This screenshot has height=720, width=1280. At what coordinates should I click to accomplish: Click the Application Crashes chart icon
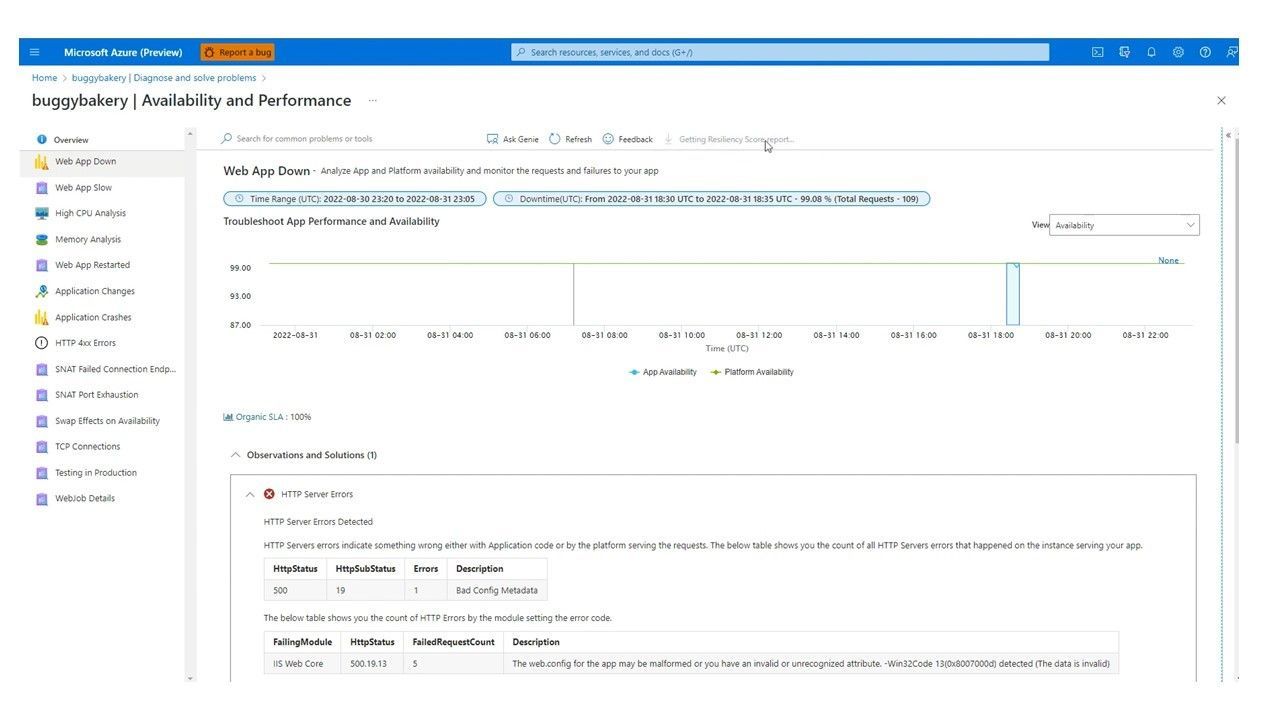(41, 317)
